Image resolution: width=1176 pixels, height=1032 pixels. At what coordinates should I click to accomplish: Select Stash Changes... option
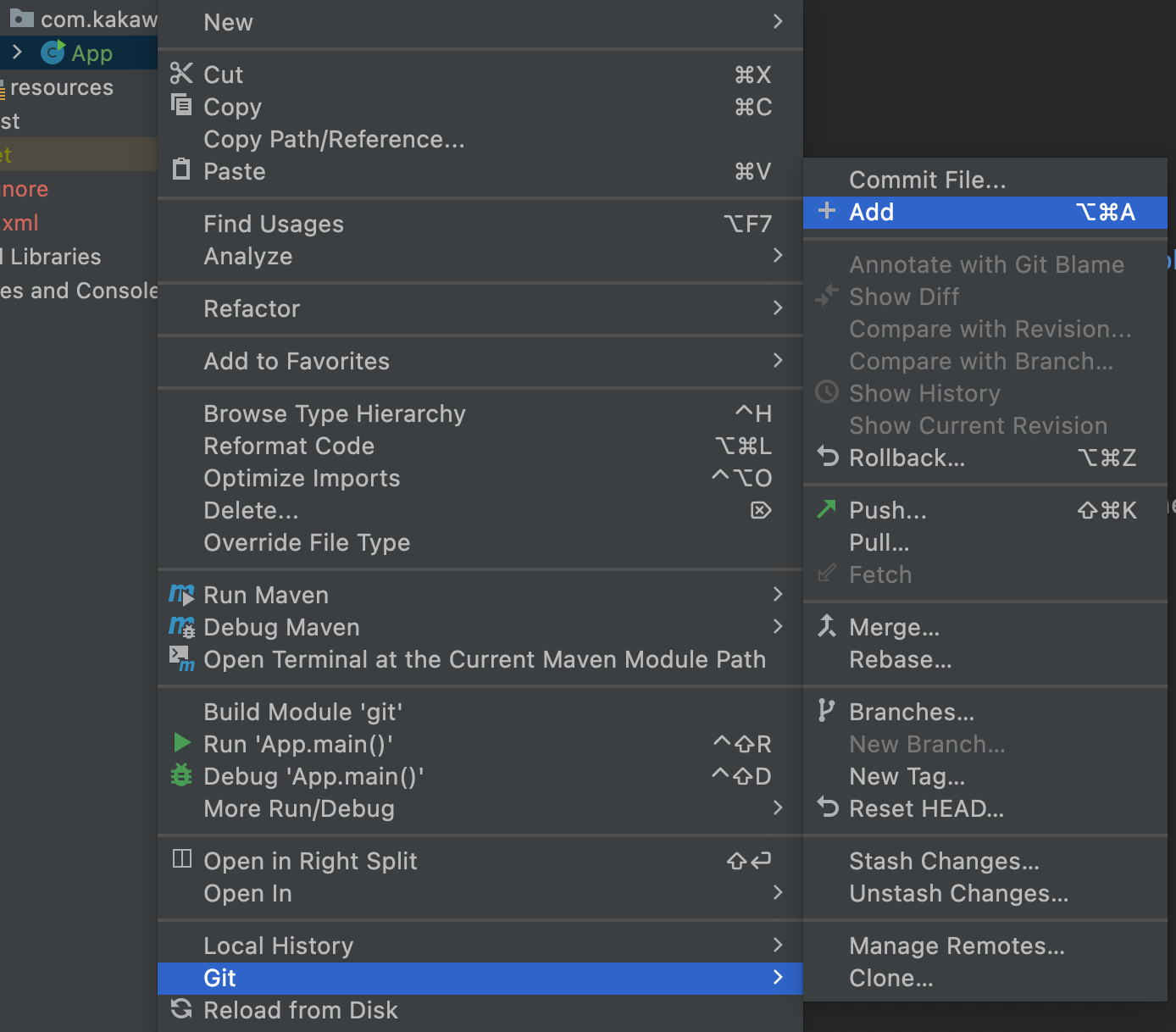944,861
